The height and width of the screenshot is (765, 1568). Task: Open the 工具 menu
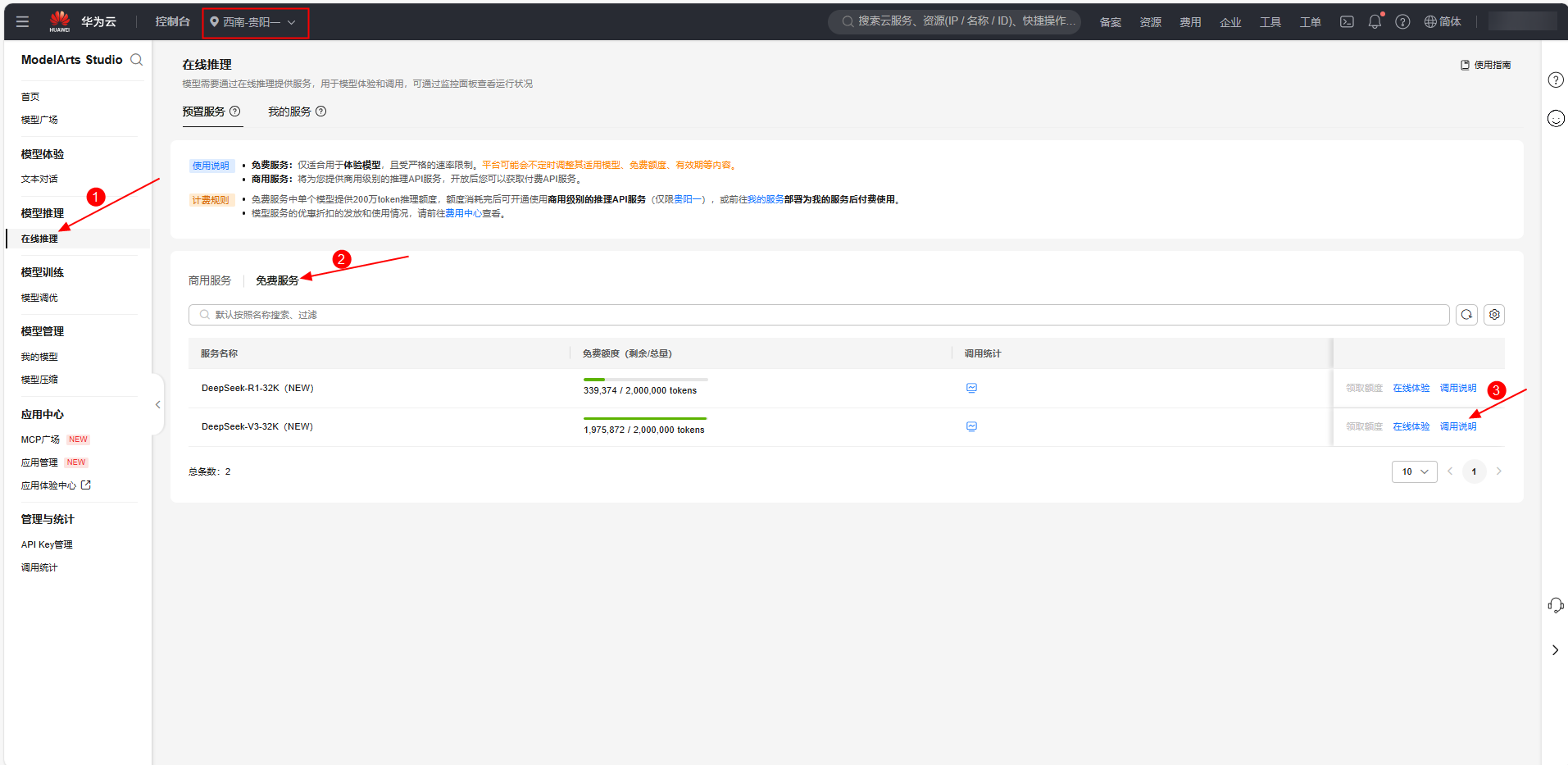coord(1270,22)
